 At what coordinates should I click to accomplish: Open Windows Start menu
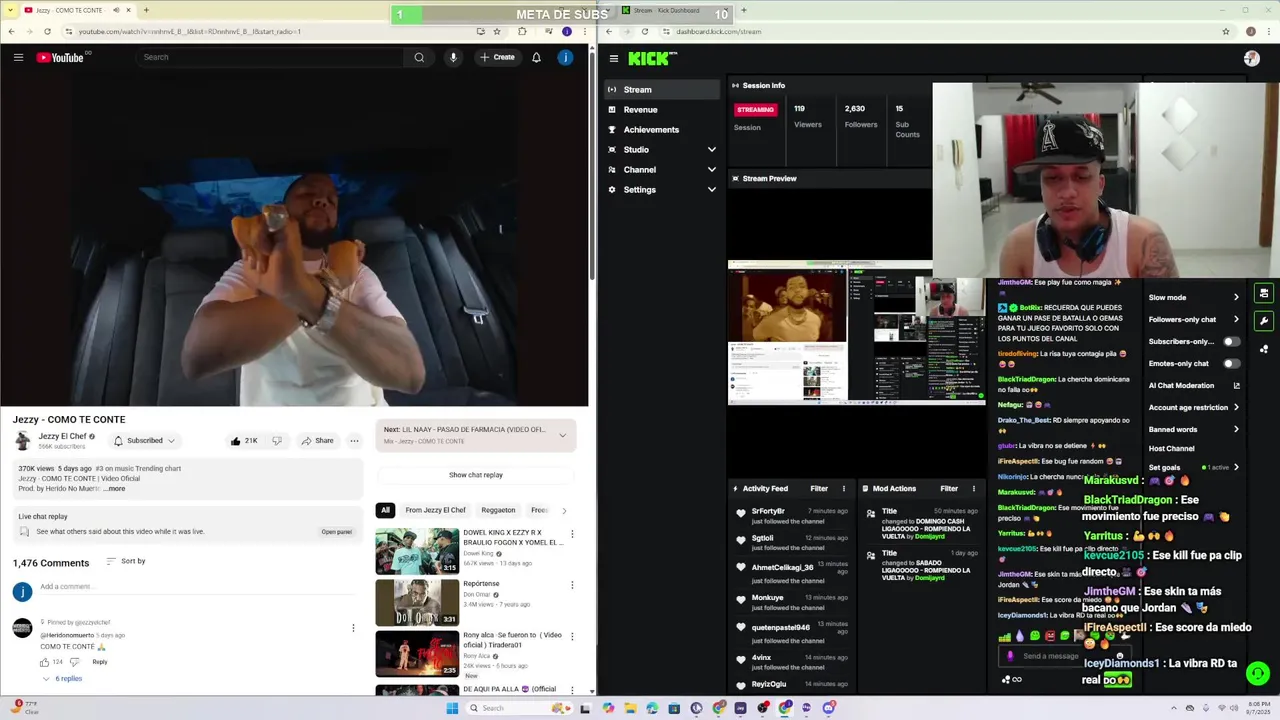[x=452, y=708]
